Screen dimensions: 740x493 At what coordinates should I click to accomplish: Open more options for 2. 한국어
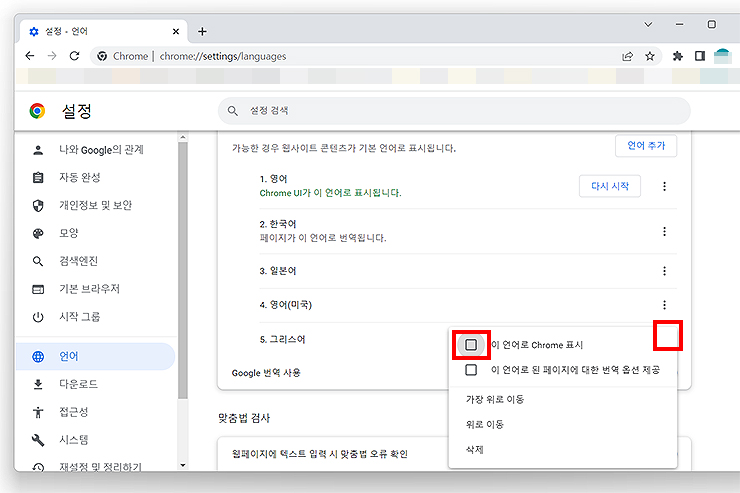tap(664, 232)
